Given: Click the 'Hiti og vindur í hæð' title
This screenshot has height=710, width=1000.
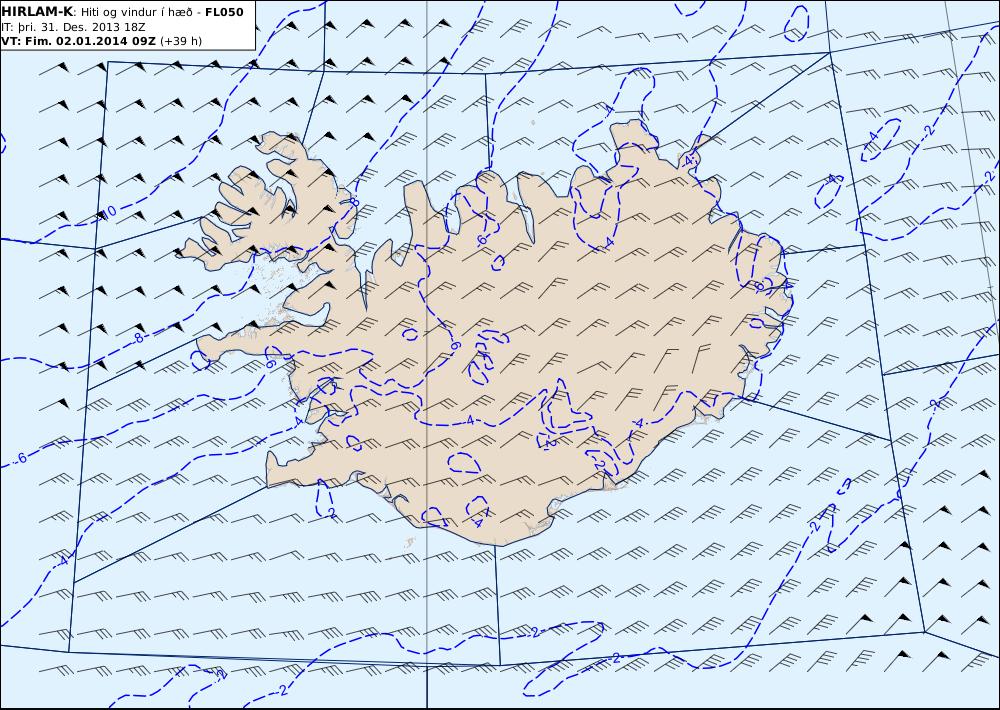Looking at the screenshot, I should pos(136,13).
